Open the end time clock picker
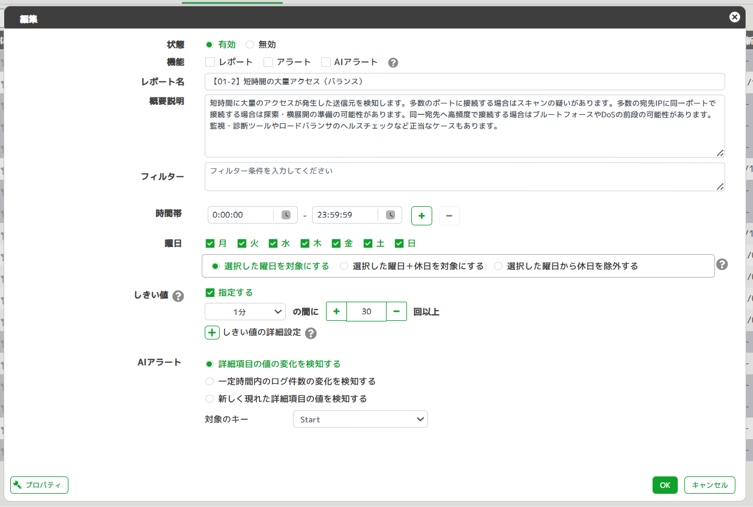This screenshot has height=507, width=753. click(390, 215)
